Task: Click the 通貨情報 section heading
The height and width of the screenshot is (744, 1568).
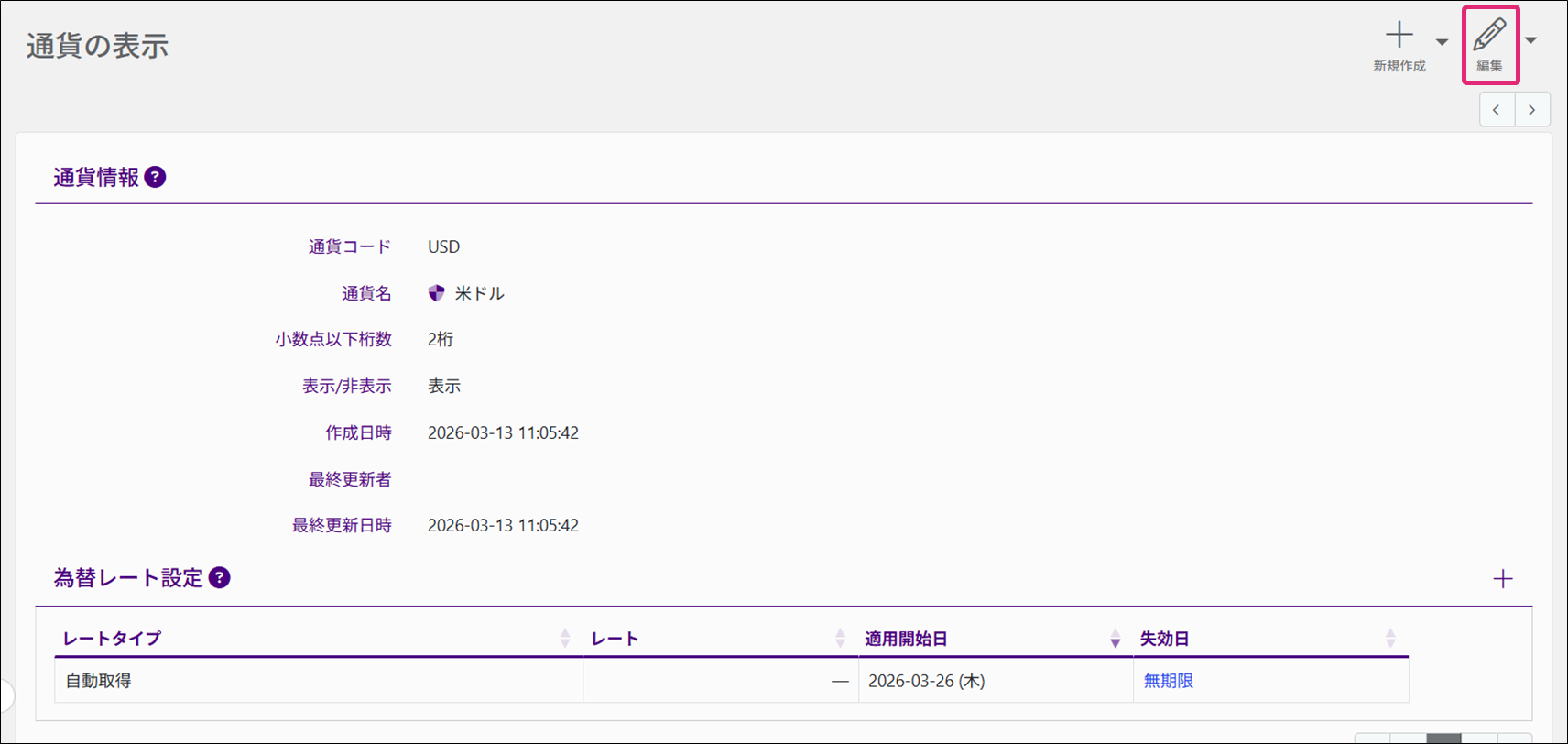Action: (x=96, y=177)
